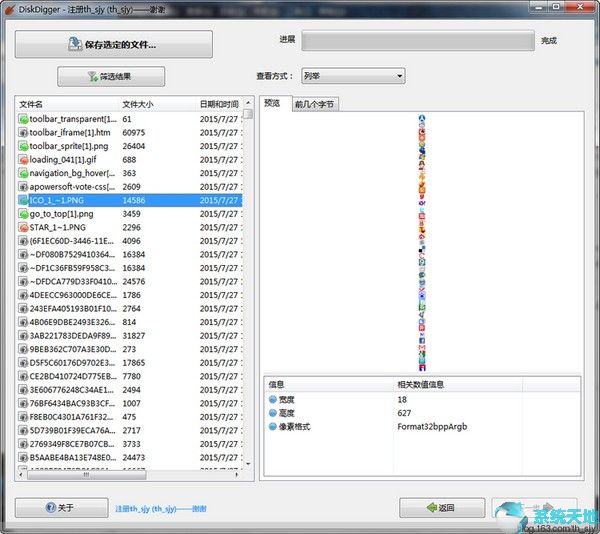Click the Info column header
Screen dimensions: 600x534
point(329,384)
